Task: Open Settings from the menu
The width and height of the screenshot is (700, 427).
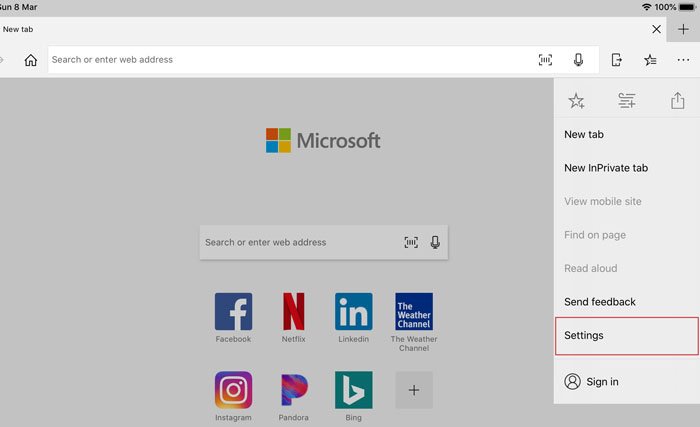Action: click(x=627, y=336)
